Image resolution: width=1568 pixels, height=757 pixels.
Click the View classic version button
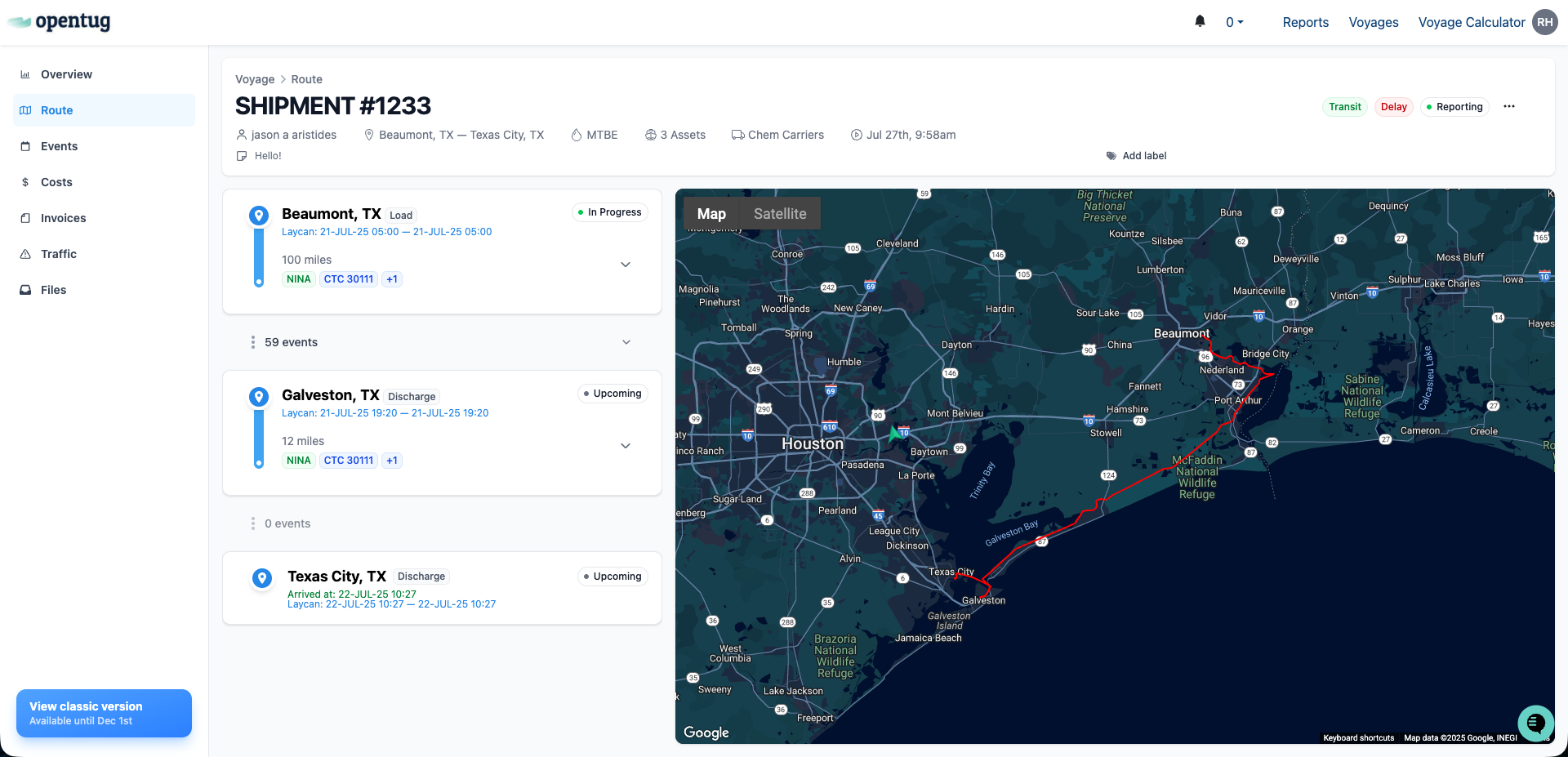pos(104,713)
